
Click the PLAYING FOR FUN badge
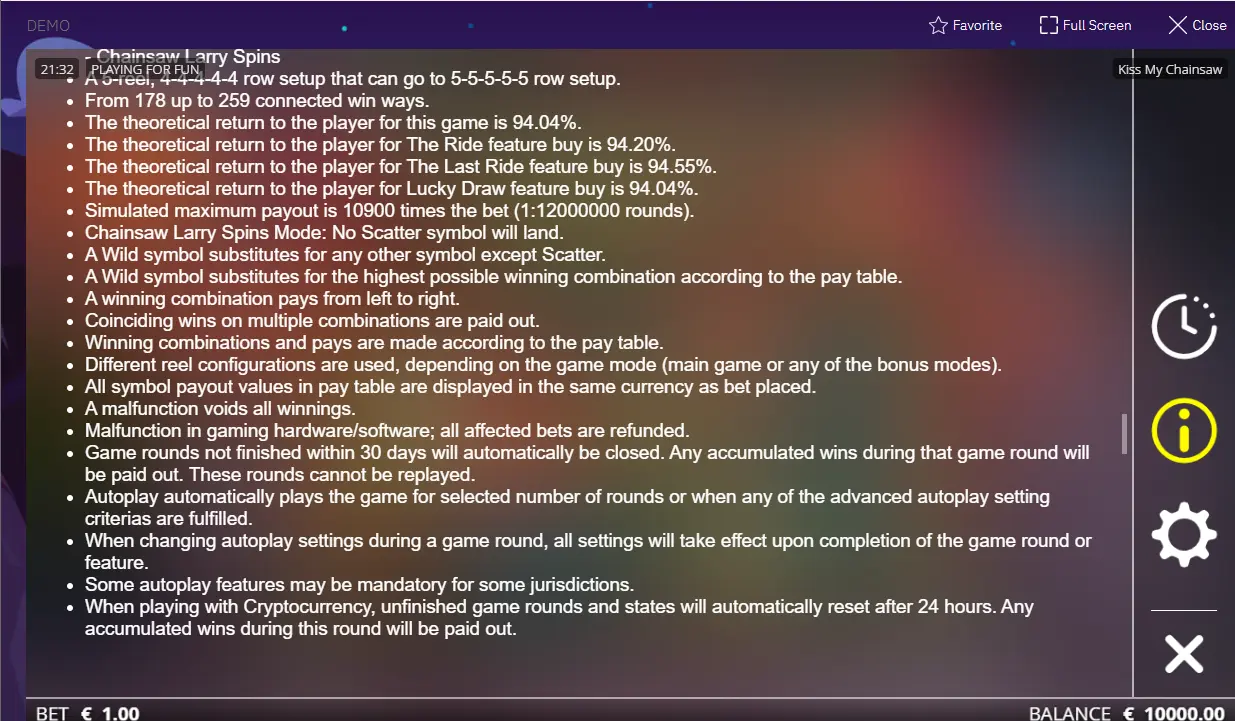(145, 69)
